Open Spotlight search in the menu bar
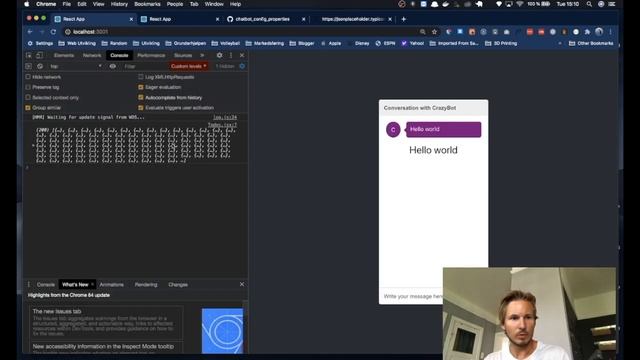The height and width of the screenshot is (360, 640). coord(589,4)
